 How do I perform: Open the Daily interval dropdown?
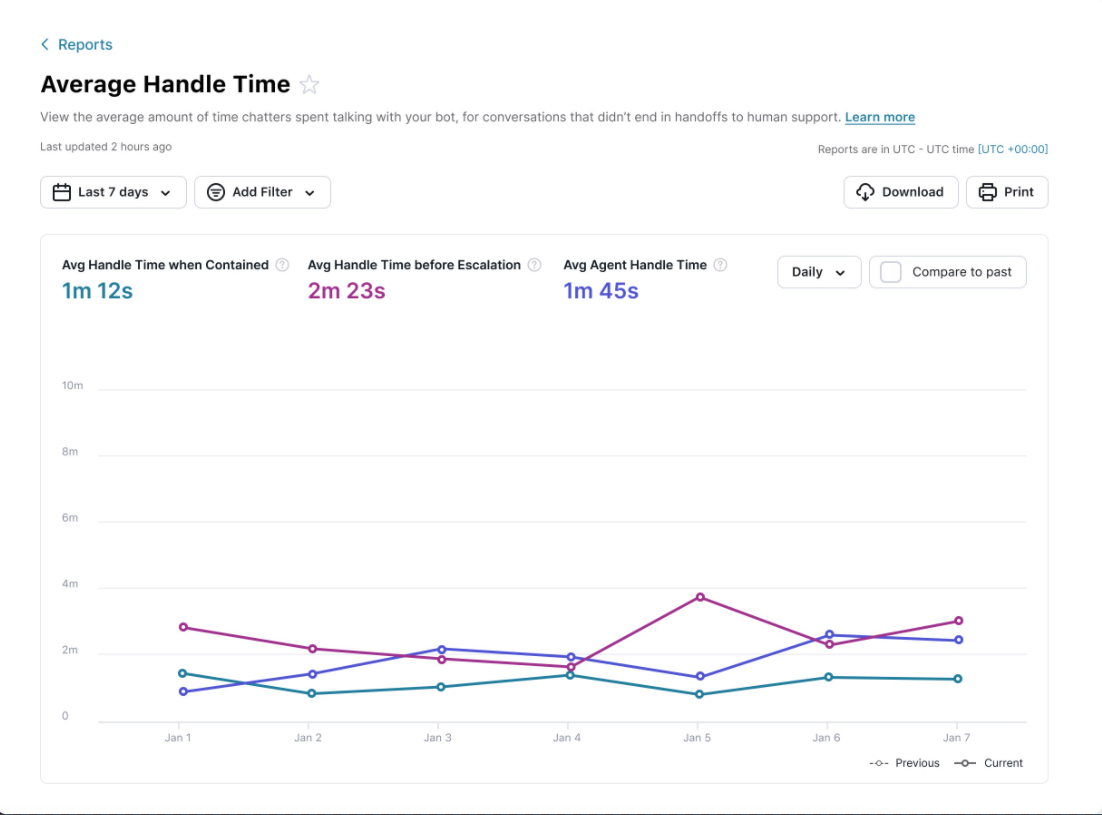pyautogui.click(x=818, y=272)
